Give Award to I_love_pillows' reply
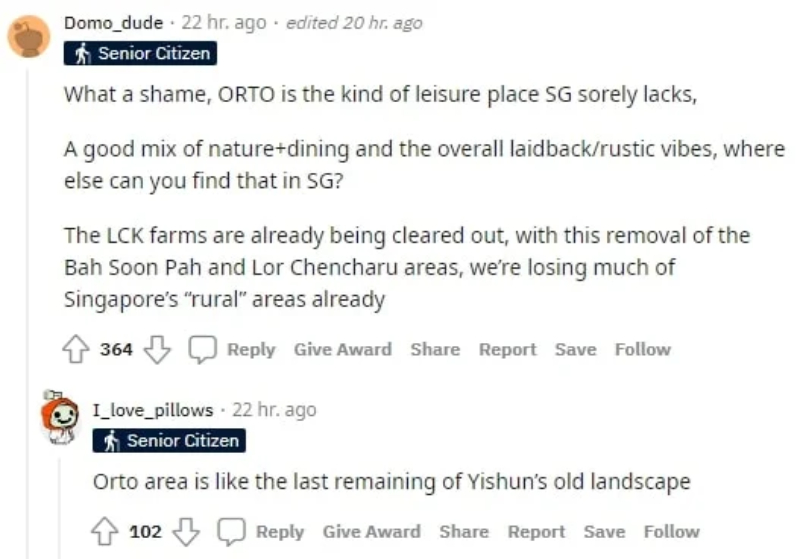Screen dimensions: 800x559 [x=371, y=532]
